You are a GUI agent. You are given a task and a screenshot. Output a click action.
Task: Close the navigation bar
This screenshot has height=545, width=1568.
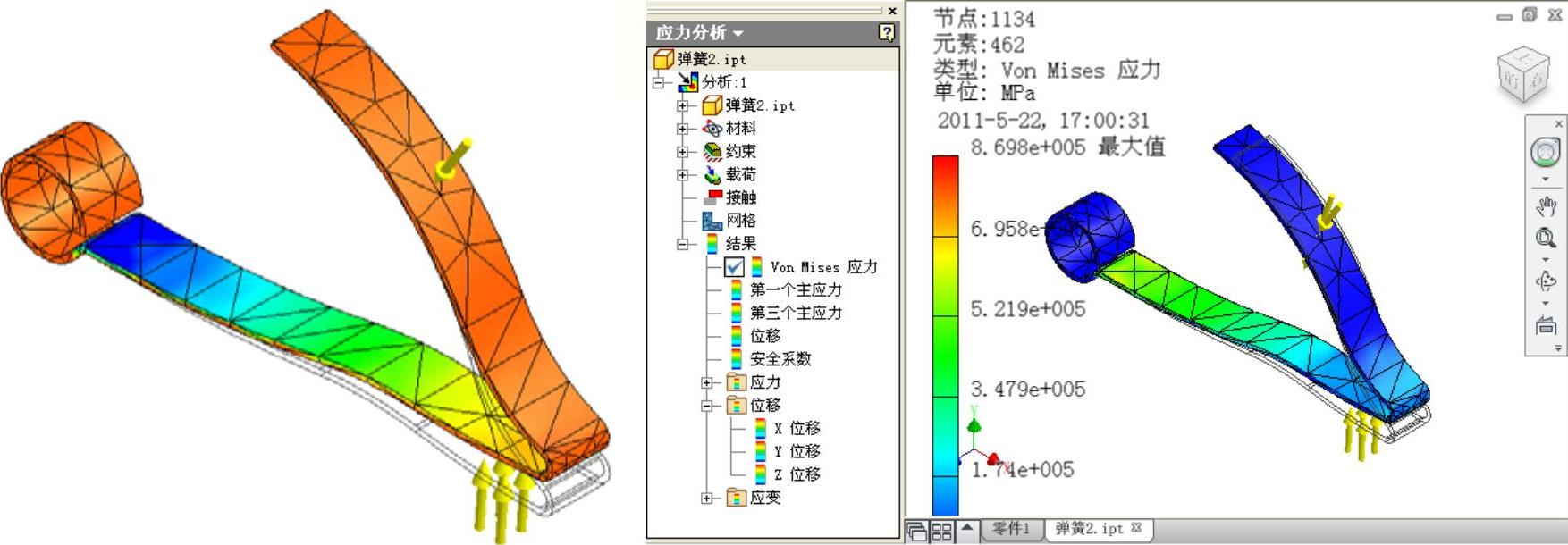coord(1558,123)
